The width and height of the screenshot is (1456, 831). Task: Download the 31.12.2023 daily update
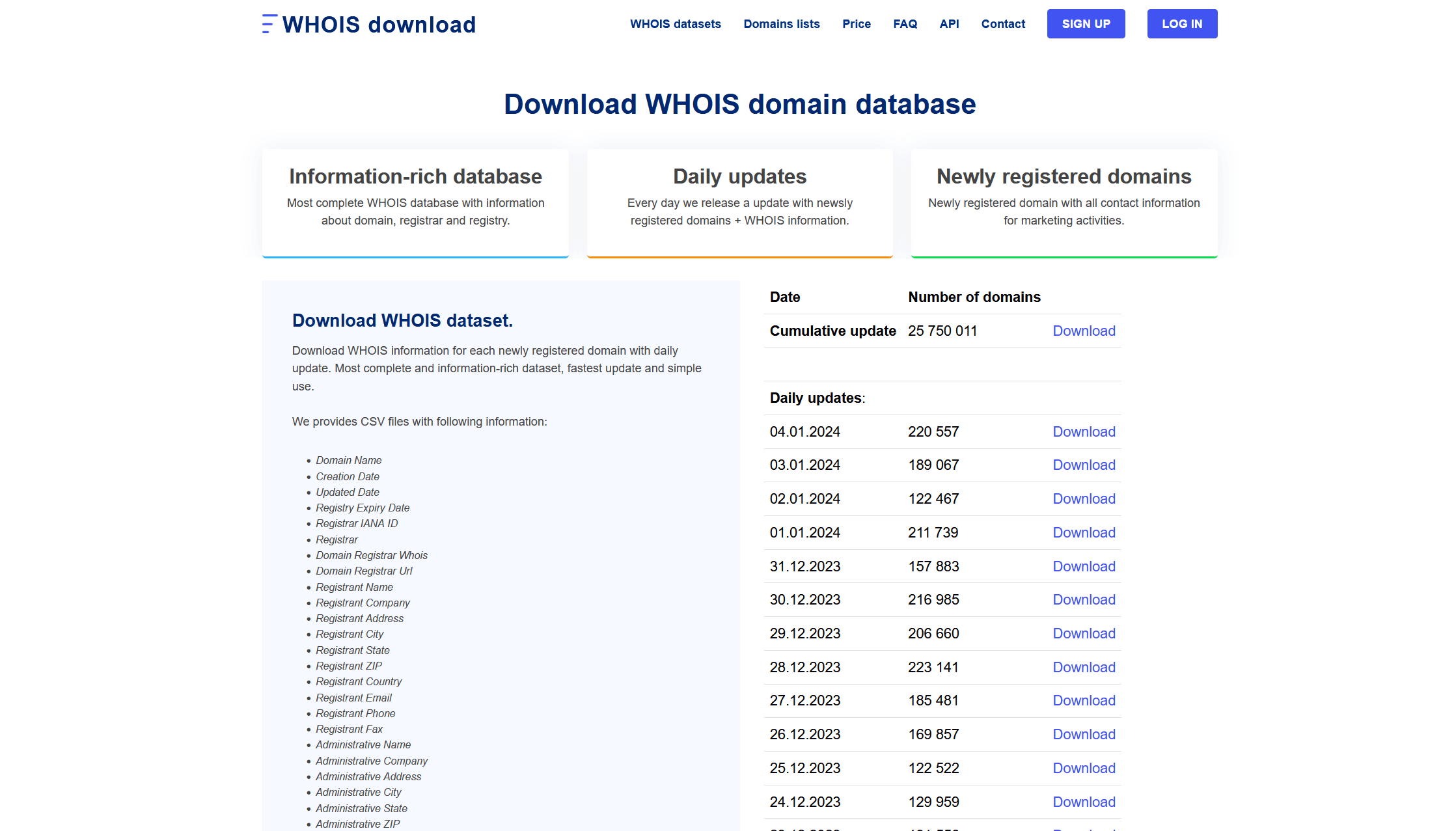pos(1084,566)
